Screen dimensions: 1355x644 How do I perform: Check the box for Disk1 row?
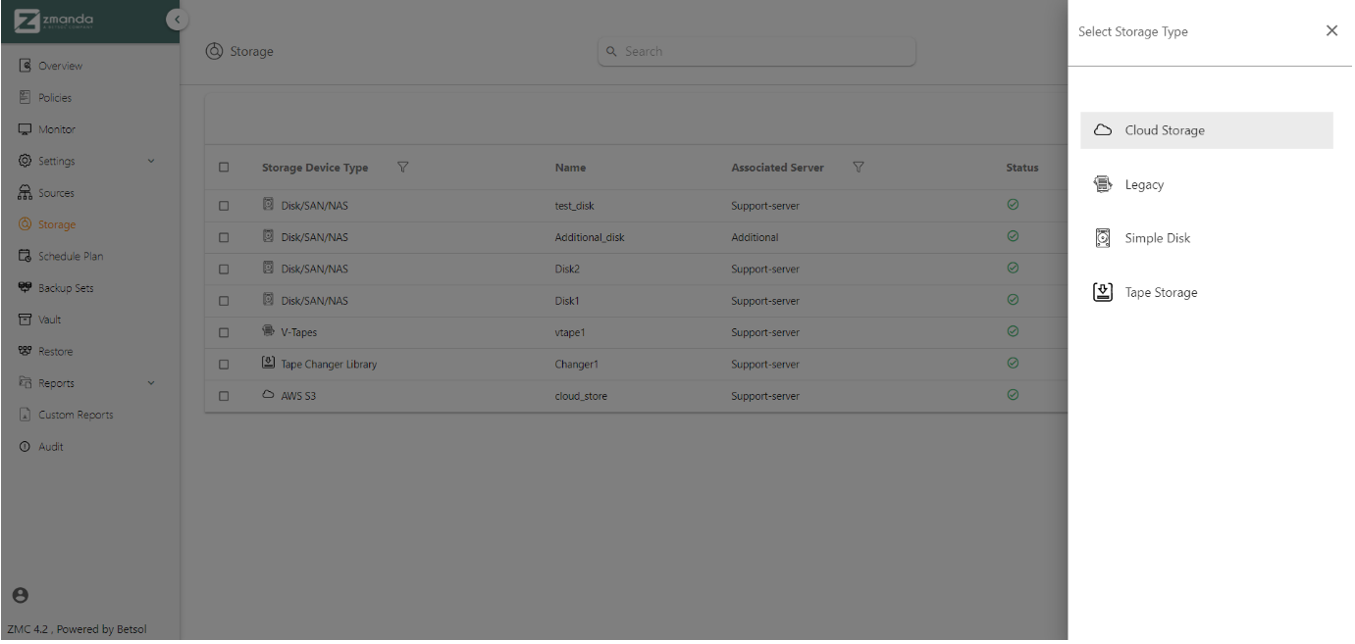[x=224, y=300]
